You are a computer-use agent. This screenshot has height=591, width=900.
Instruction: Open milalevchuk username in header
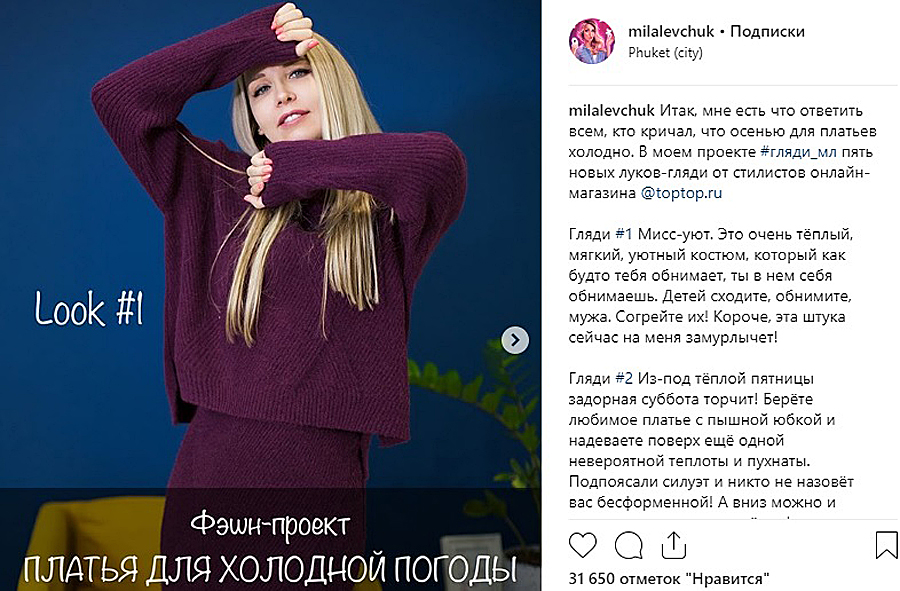[x=671, y=31]
